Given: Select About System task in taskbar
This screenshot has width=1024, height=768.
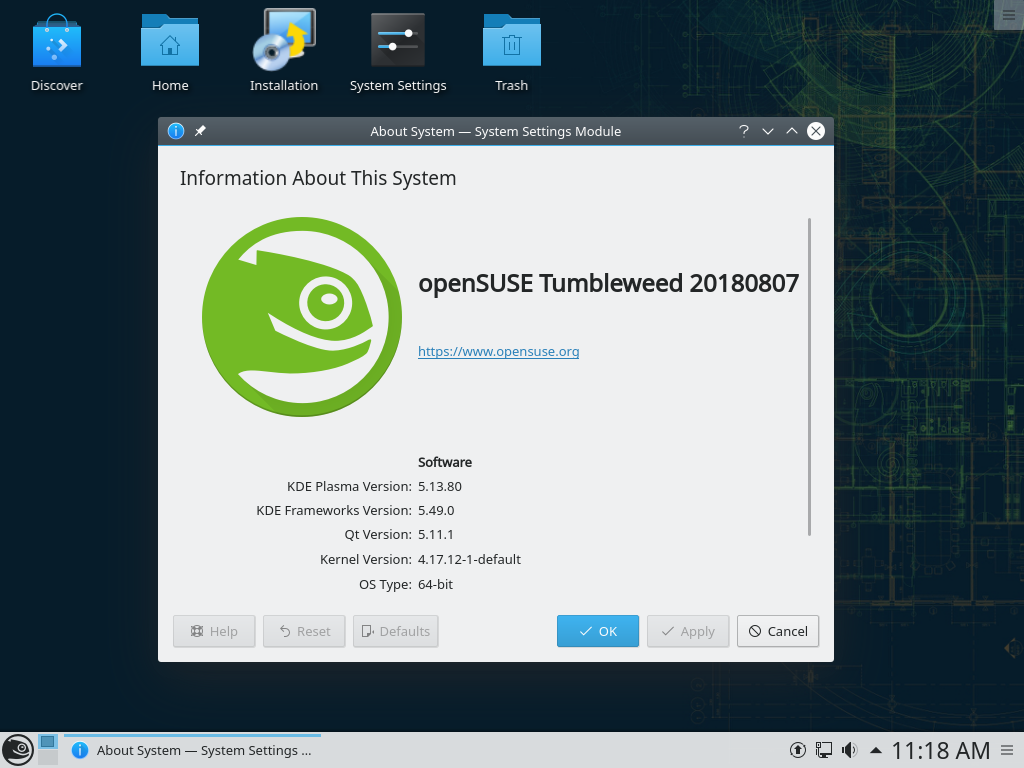Looking at the screenshot, I should click(x=190, y=750).
